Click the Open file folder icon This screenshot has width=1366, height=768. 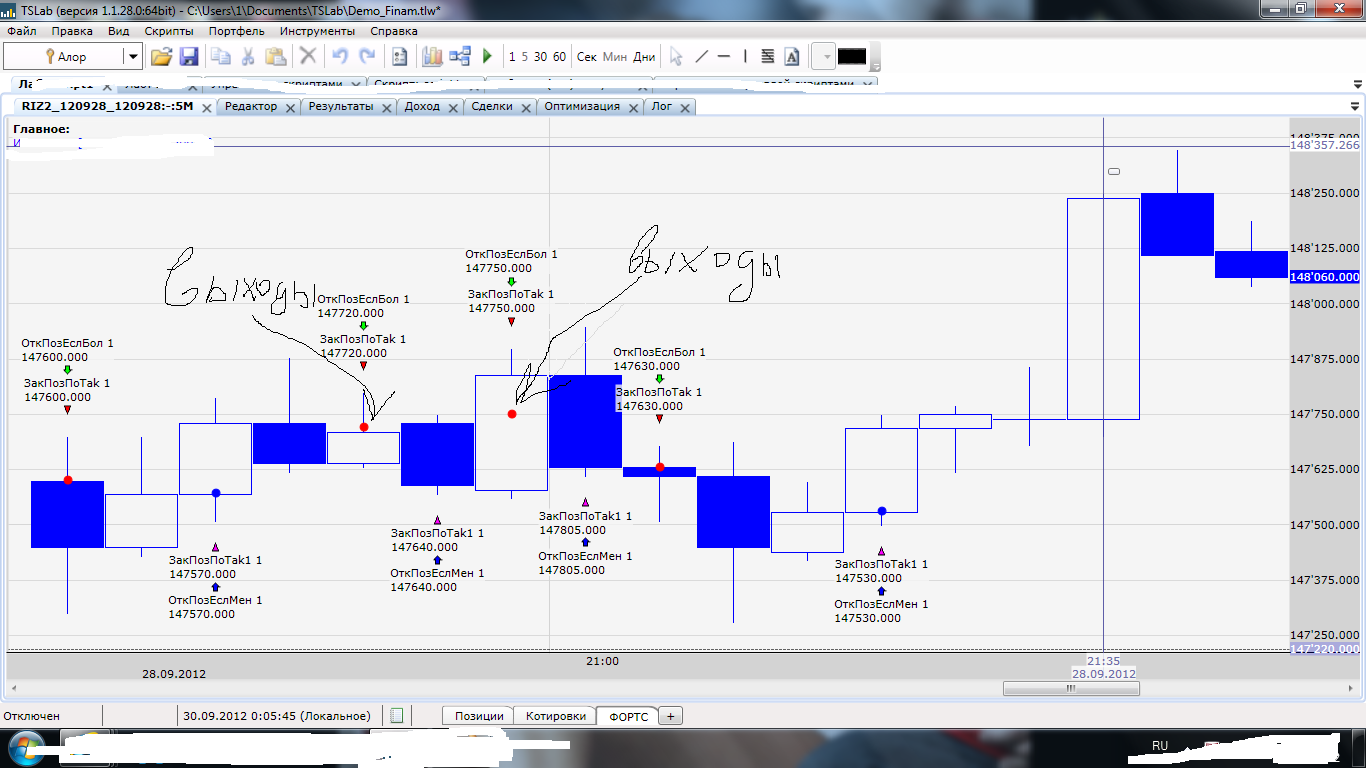(161, 57)
